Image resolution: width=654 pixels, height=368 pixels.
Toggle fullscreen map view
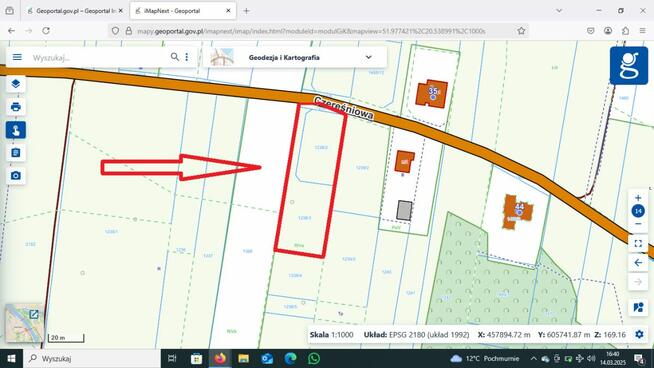(x=638, y=243)
